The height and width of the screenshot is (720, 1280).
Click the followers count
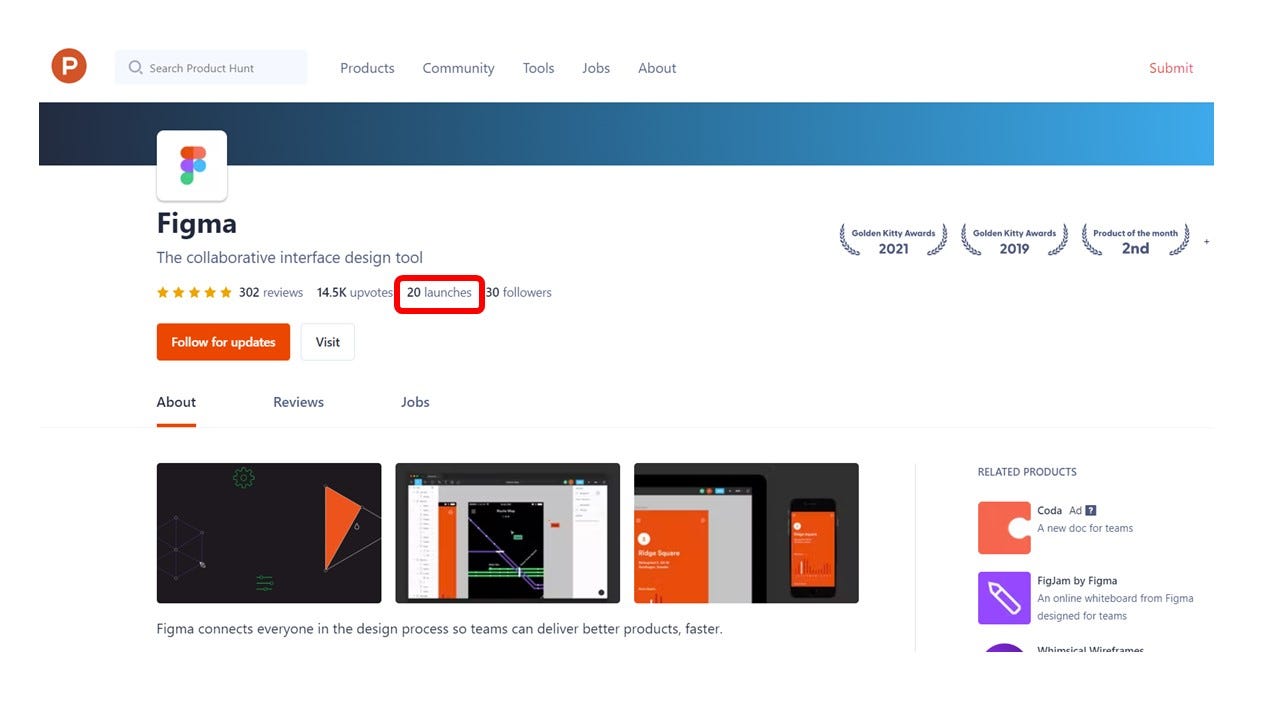519,293
